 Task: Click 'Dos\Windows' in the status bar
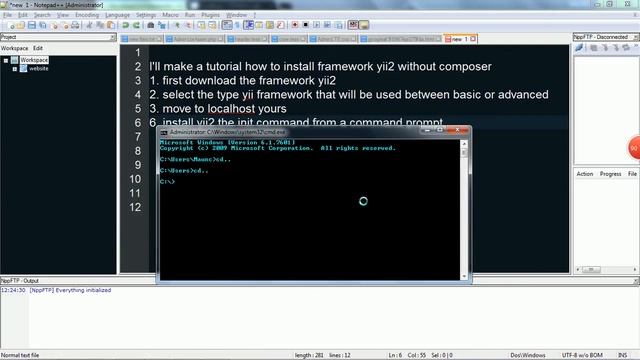[528, 355]
